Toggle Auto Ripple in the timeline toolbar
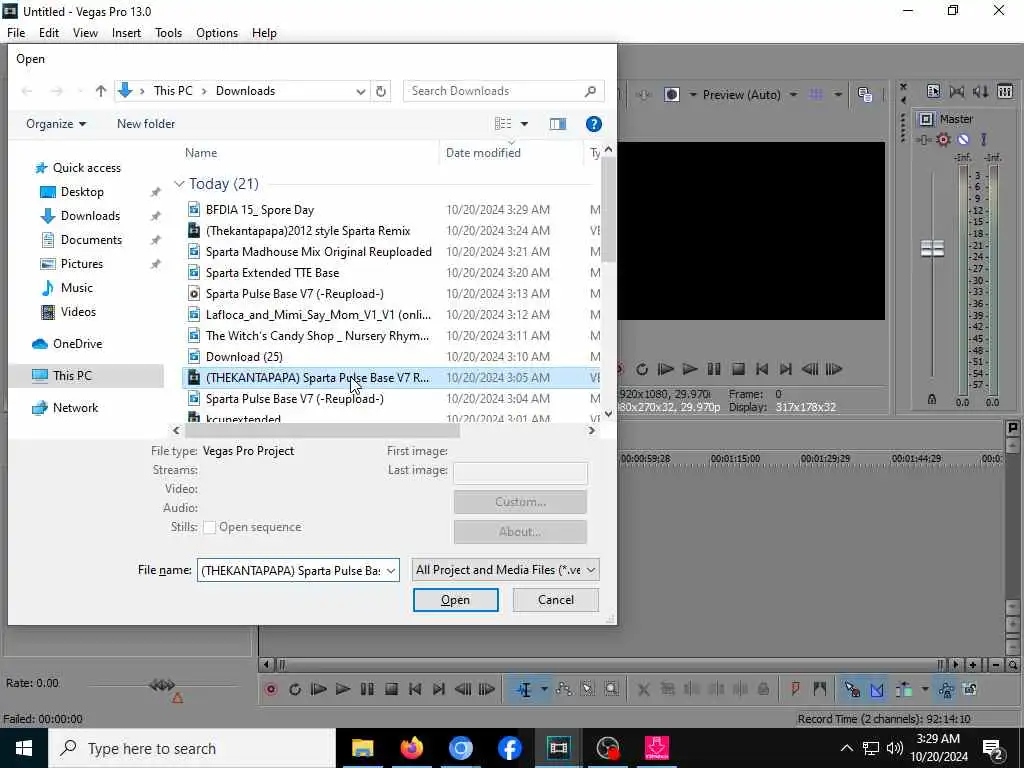Image resolution: width=1024 pixels, height=768 pixels. point(904,689)
